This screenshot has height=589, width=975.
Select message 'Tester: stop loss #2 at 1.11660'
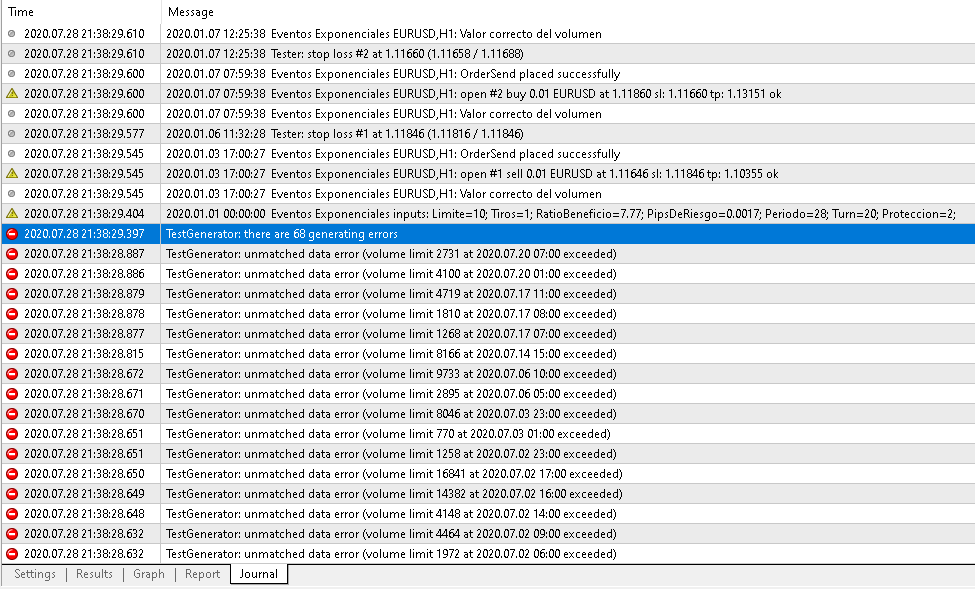(344, 54)
